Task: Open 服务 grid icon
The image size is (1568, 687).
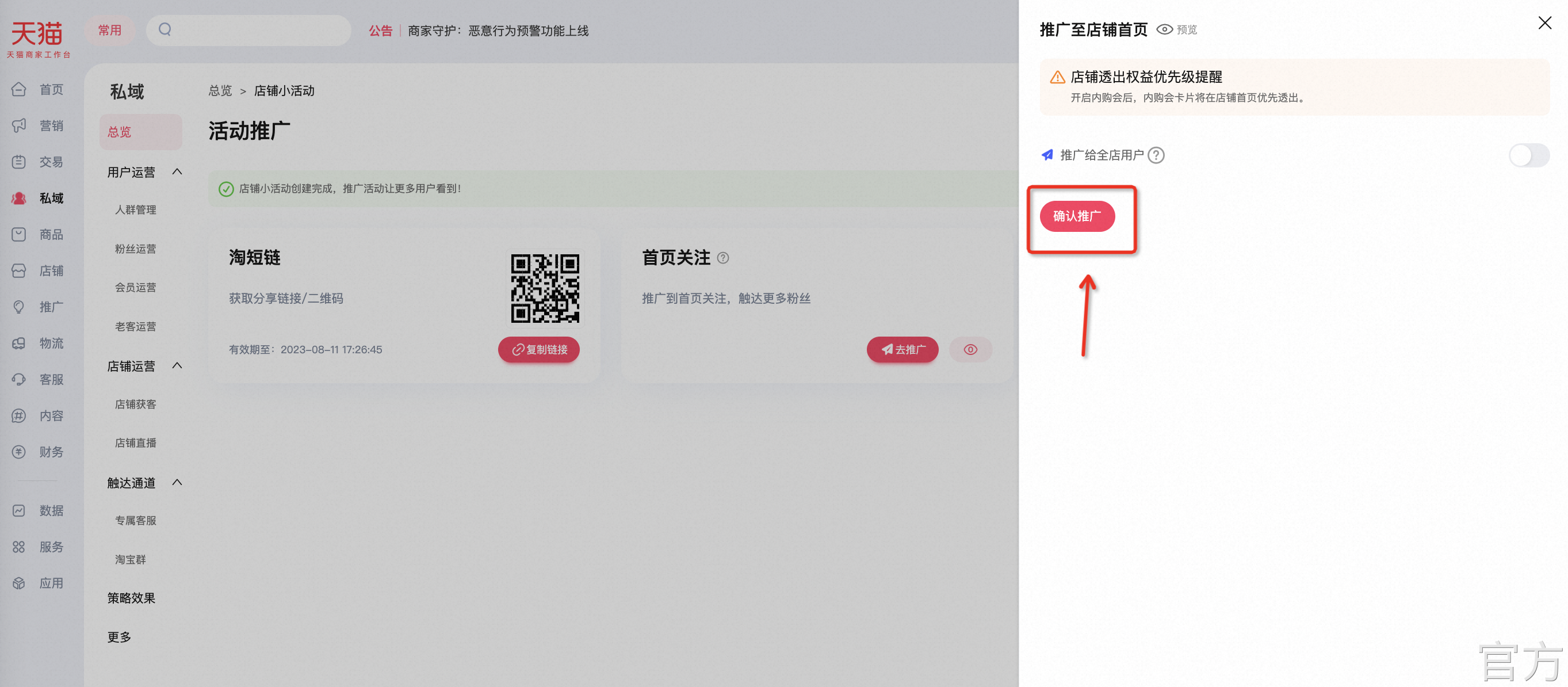Action: click(19, 547)
